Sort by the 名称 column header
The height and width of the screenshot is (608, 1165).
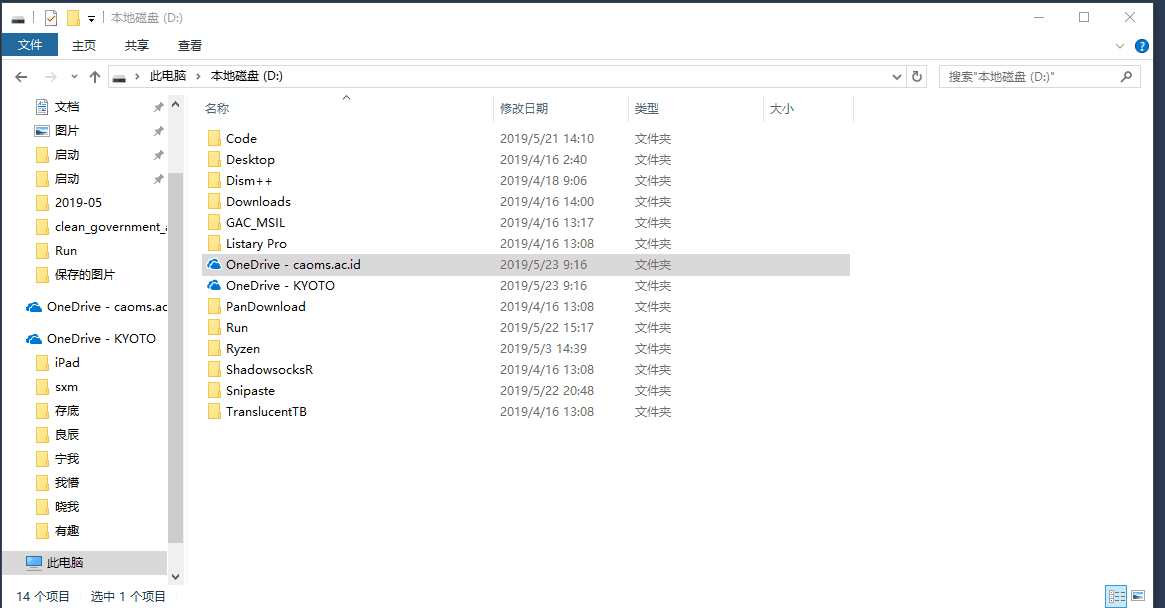217,109
